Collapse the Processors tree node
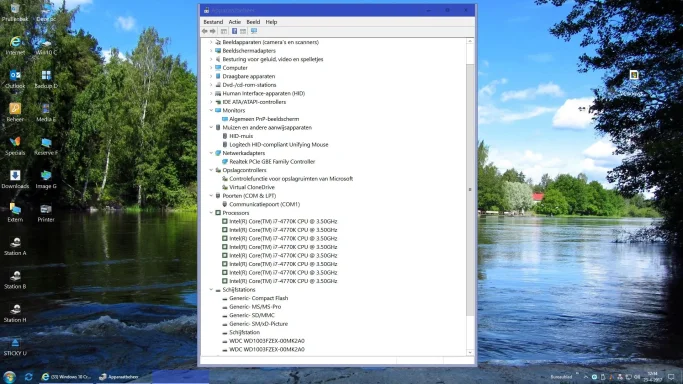Screen dimensions: 683x384 coord(211,213)
